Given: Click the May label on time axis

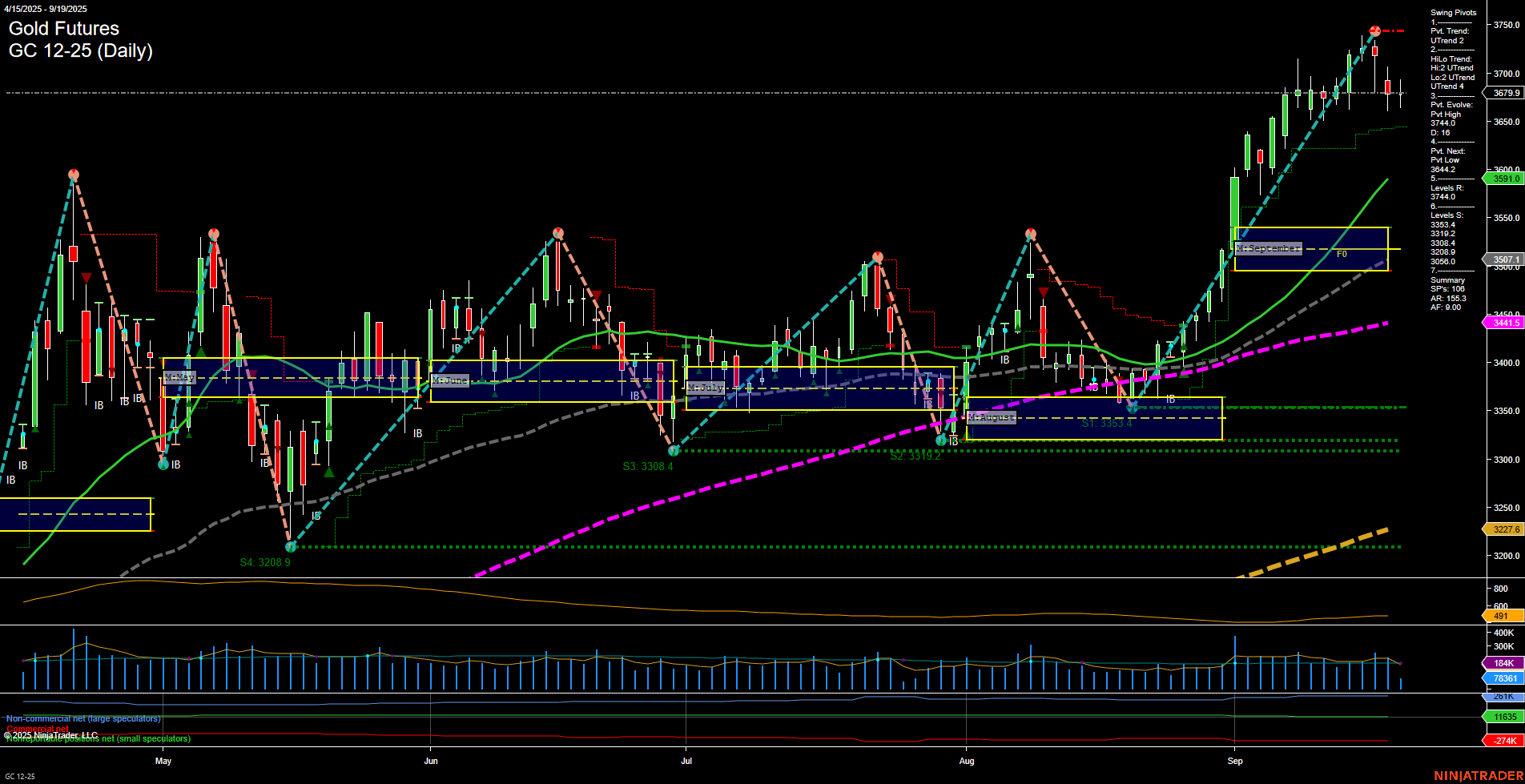Looking at the screenshot, I should [x=163, y=761].
